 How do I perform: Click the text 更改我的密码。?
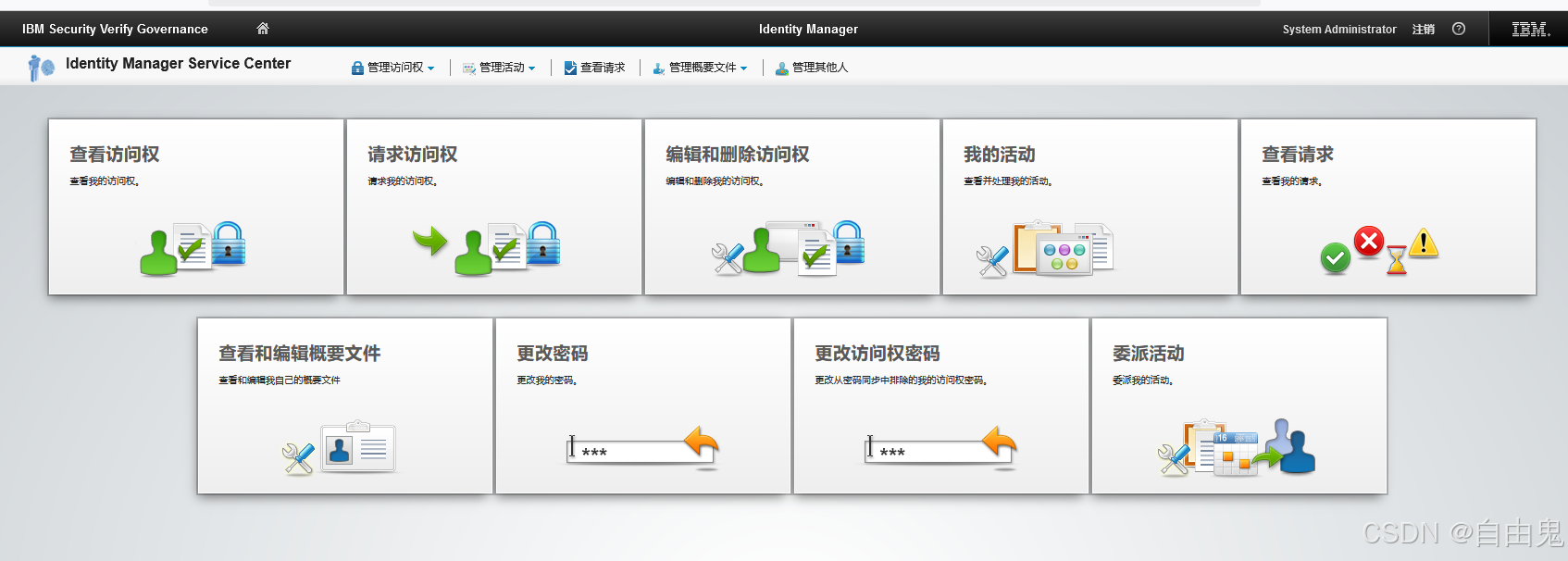[x=547, y=380]
